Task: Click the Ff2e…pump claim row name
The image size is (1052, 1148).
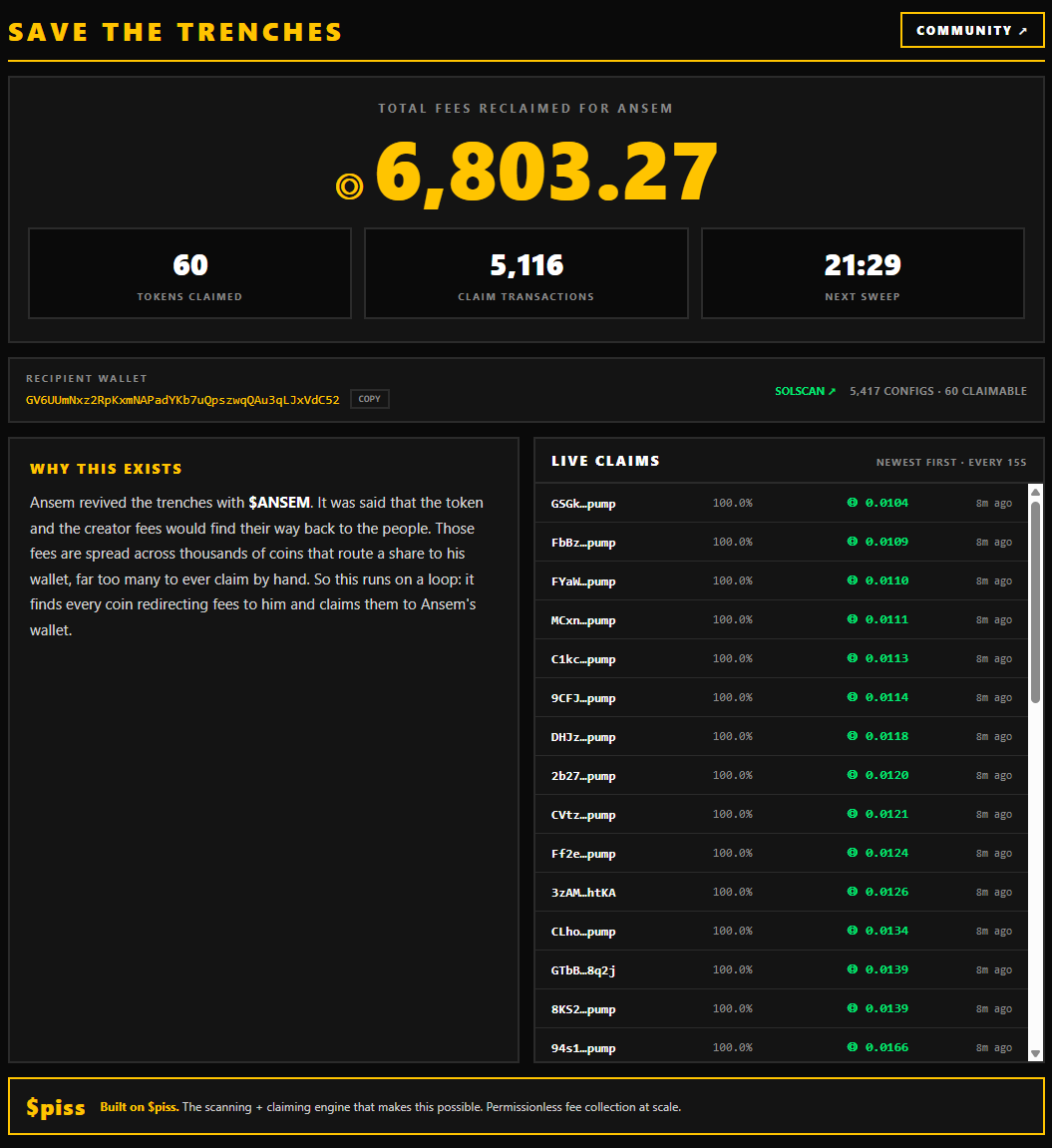Action: 583,854
